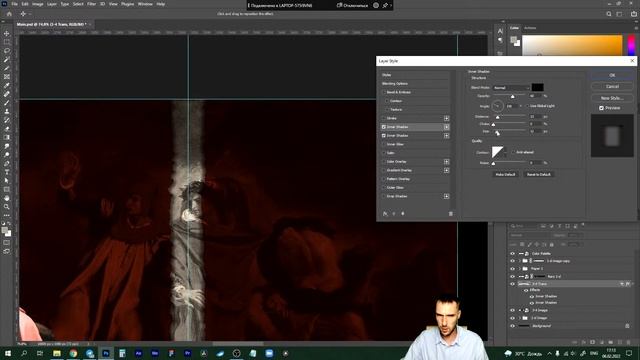Image resolution: width=640 pixels, height=360 pixels.
Task: Select the Lasso tool
Action: [x=7, y=51]
